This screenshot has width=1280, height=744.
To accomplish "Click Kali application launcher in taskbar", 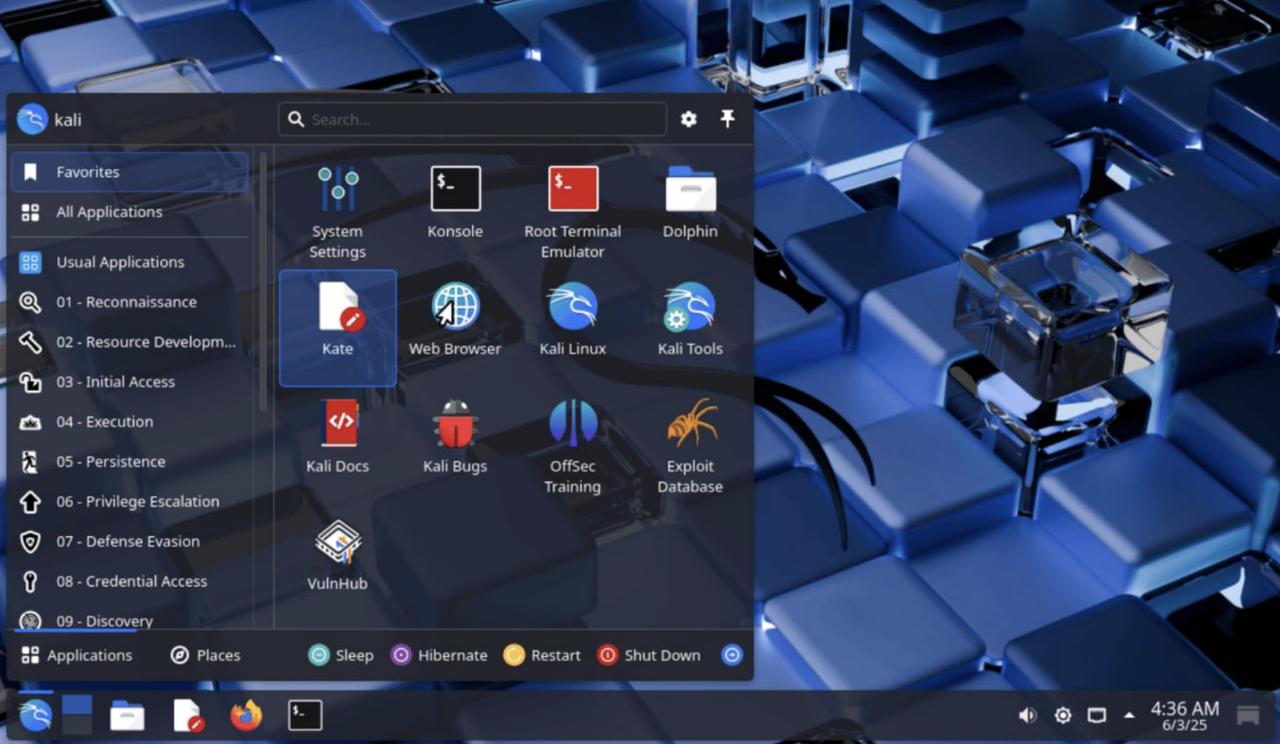I will tap(35, 715).
